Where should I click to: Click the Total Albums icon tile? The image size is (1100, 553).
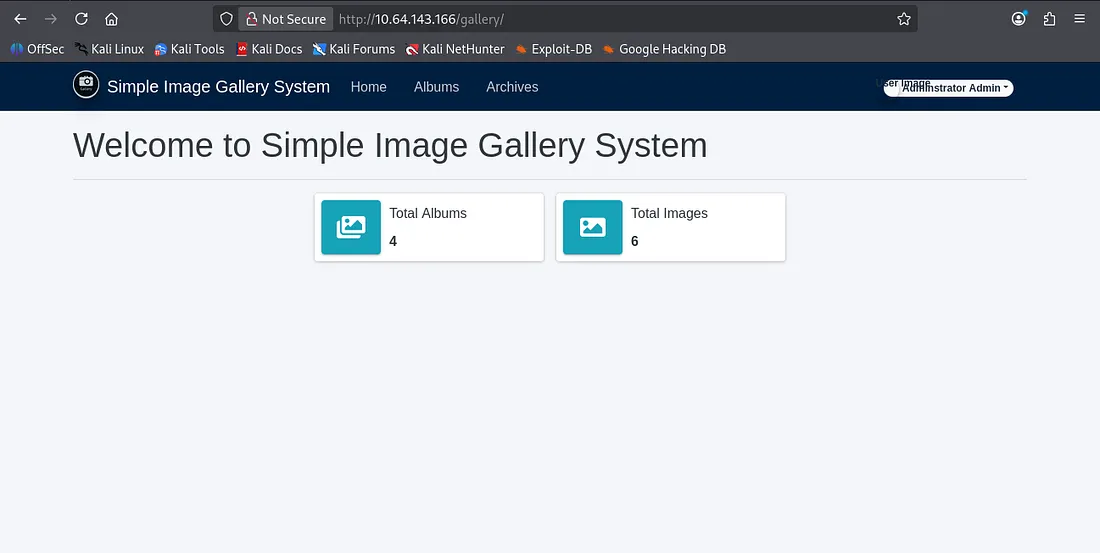[x=351, y=227]
